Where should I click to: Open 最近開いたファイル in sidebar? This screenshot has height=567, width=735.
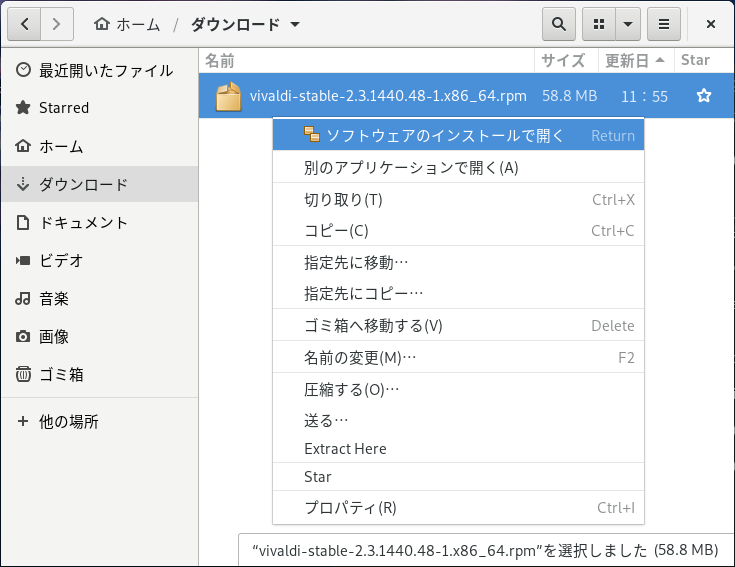(99, 70)
